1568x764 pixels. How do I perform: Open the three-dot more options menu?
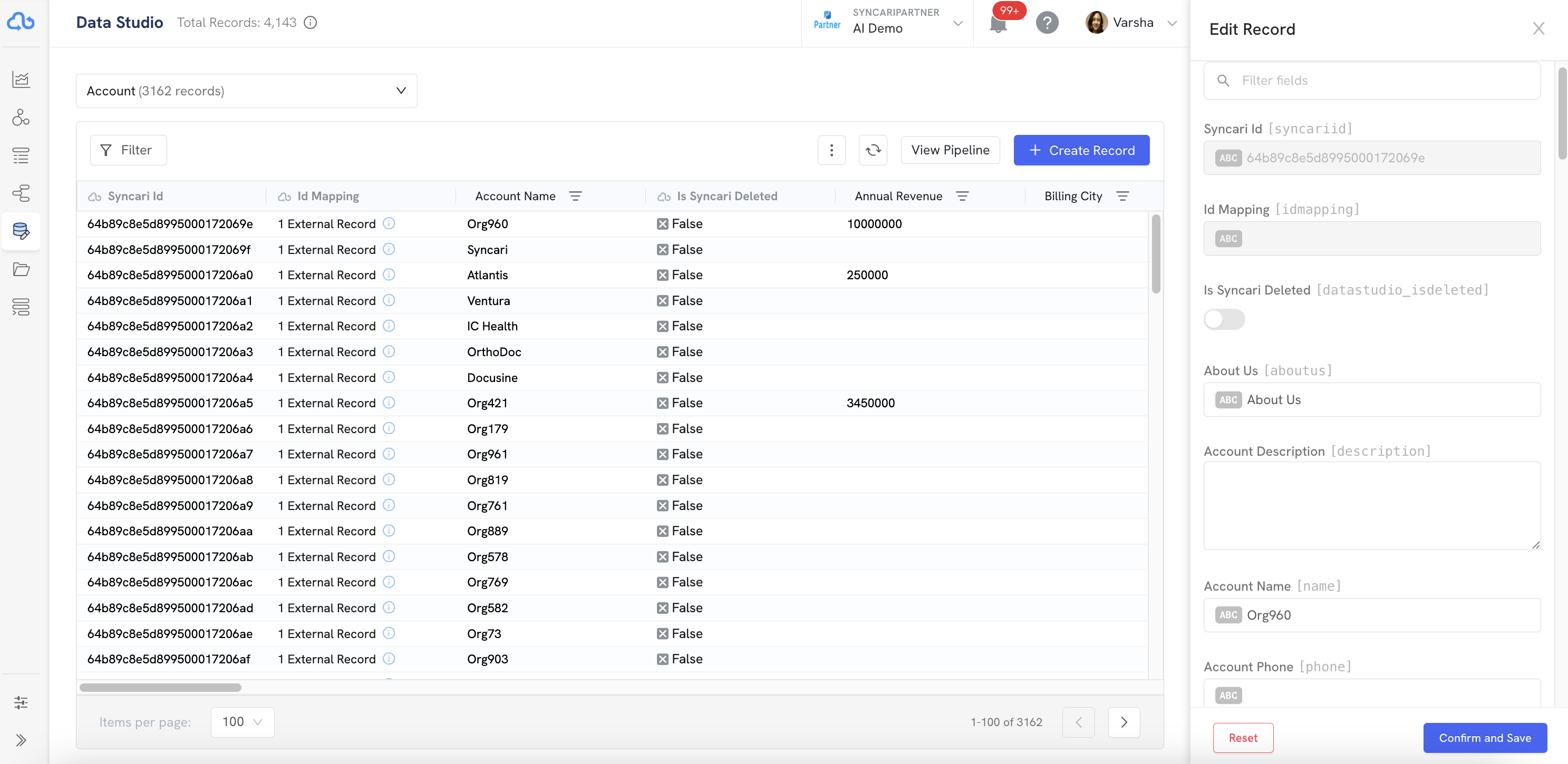831,150
